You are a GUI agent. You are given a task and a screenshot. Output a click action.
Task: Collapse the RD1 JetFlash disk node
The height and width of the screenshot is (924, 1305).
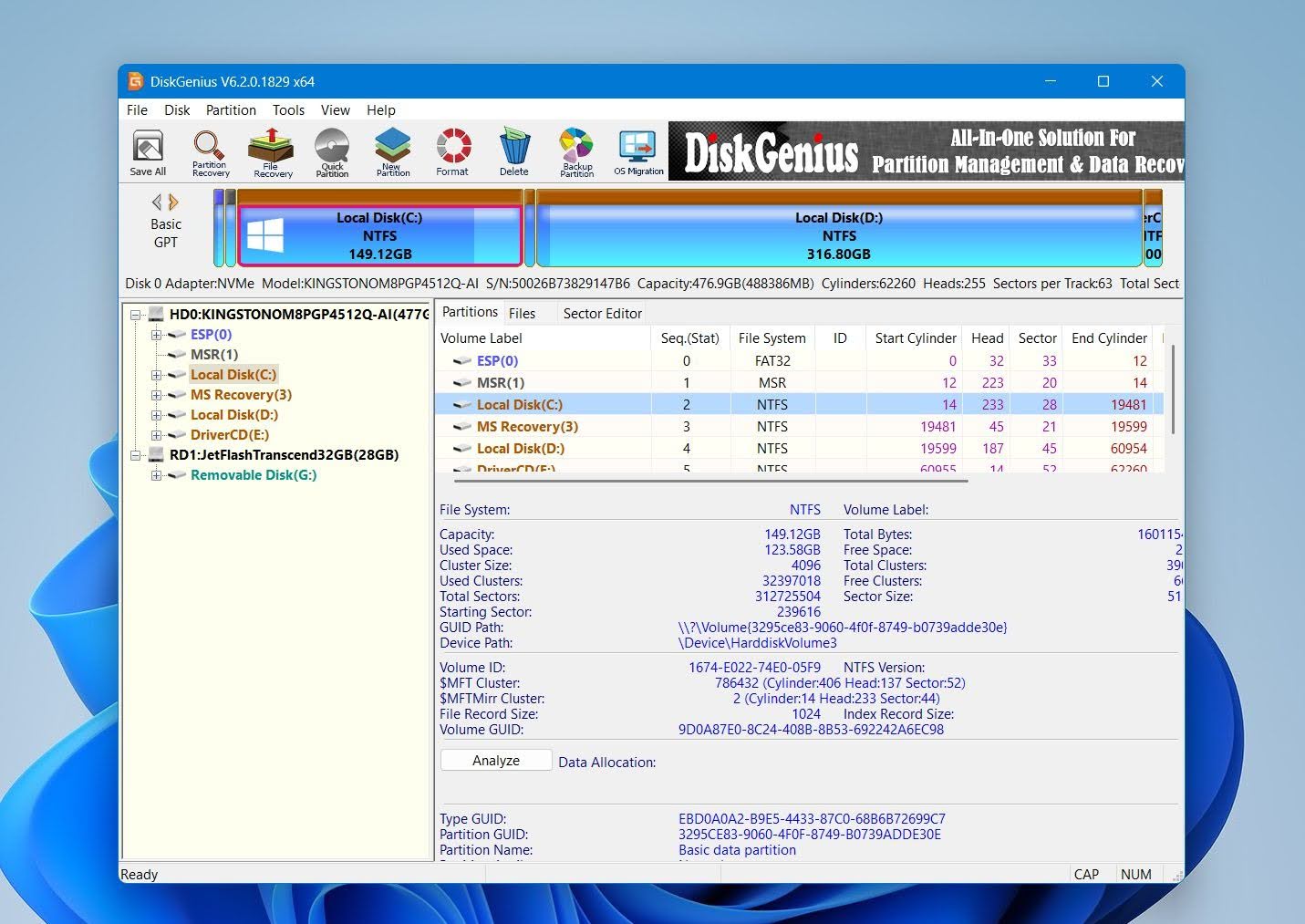[x=136, y=455]
